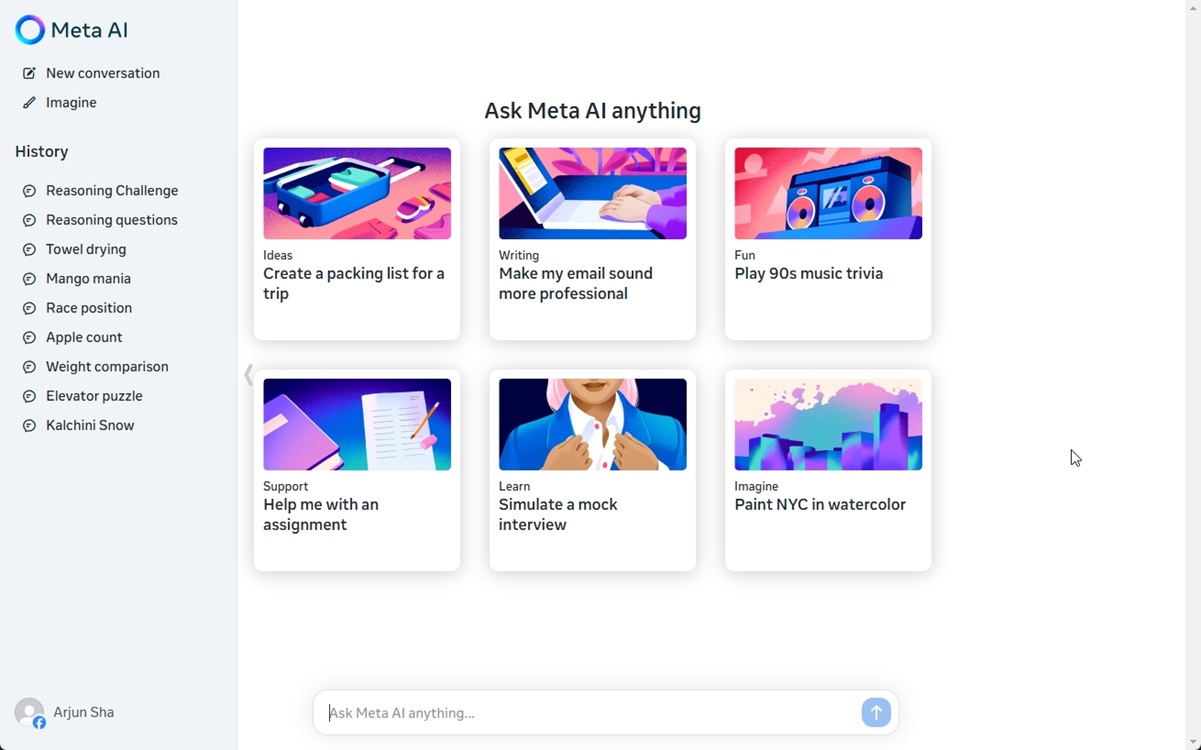
Task: Open the "Apple count" conversation
Action: [x=84, y=337]
